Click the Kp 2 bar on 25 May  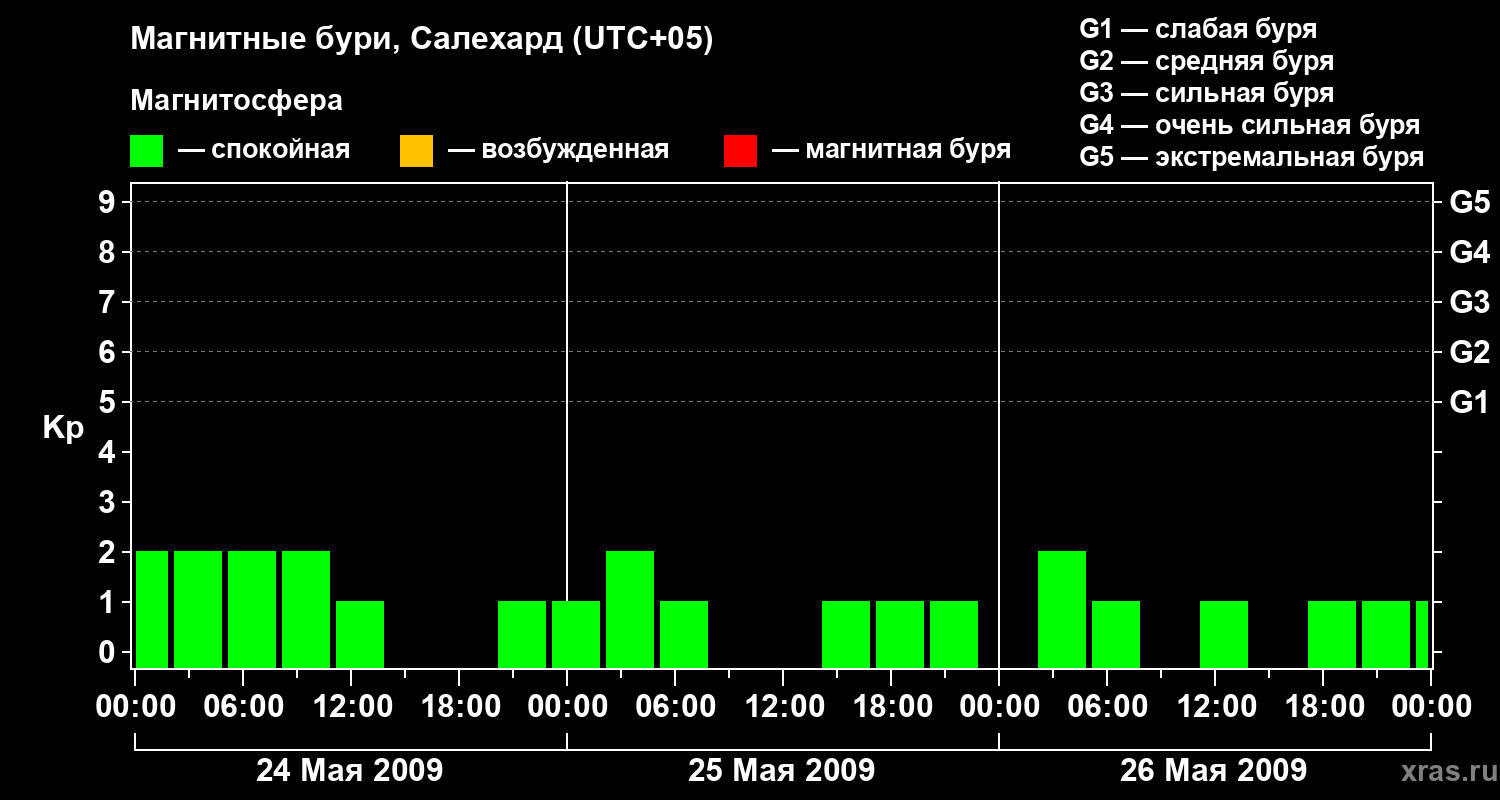tap(630, 609)
